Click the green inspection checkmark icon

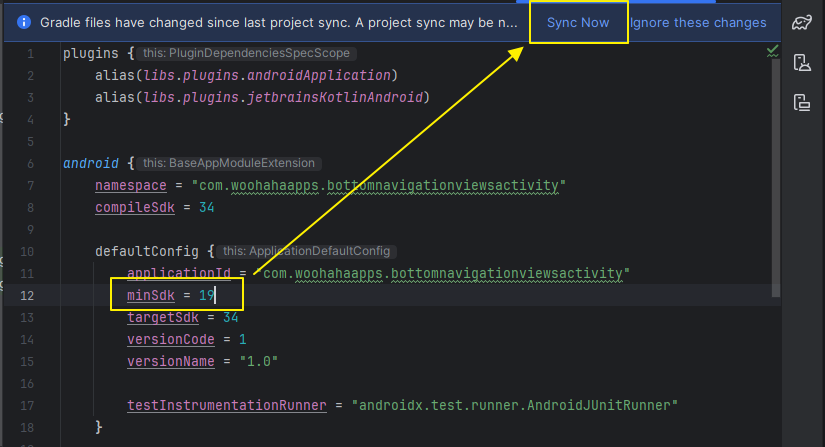coord(772,51)
